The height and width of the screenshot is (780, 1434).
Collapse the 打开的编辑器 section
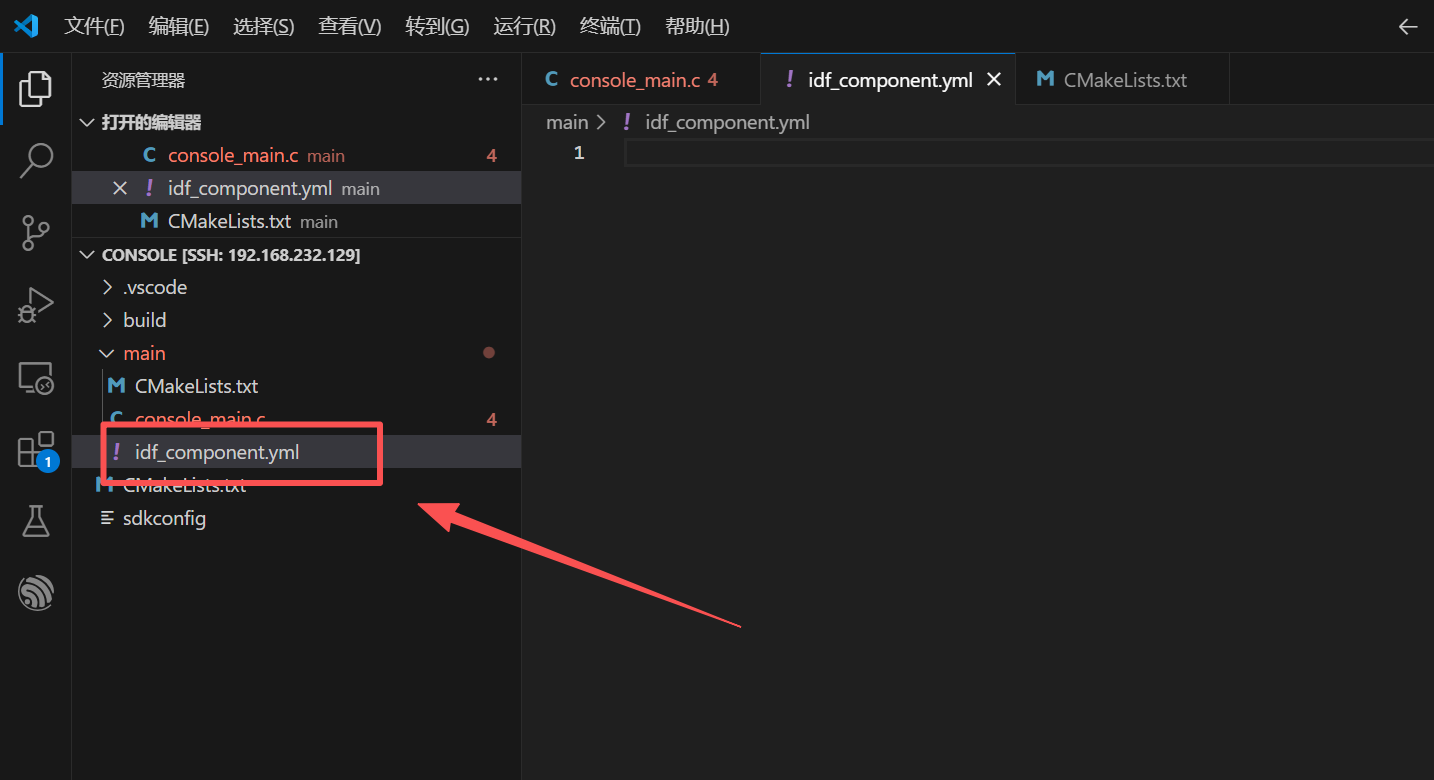[x=296, y=122]
